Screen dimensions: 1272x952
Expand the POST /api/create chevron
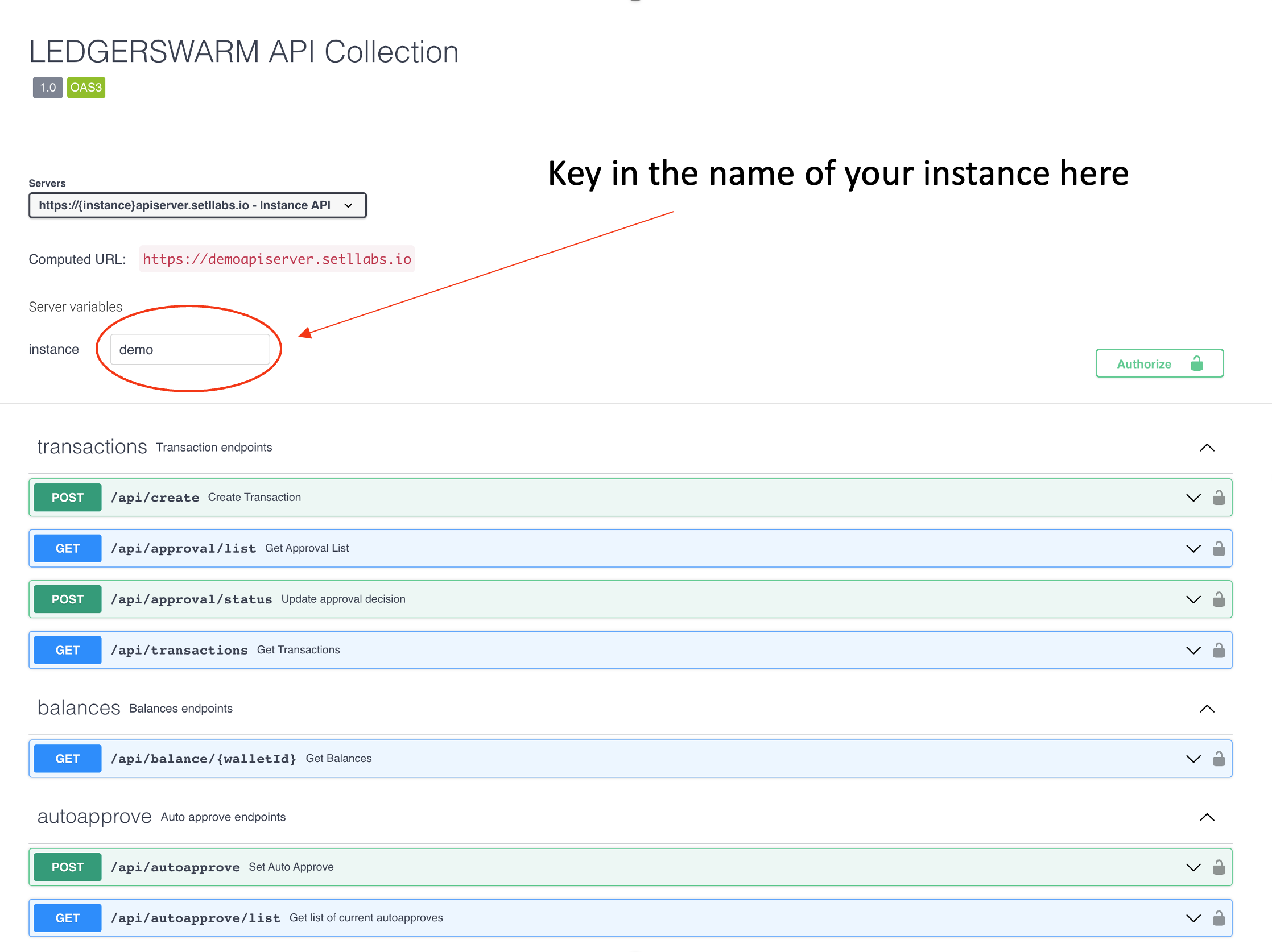click(x=1193, y=498)
